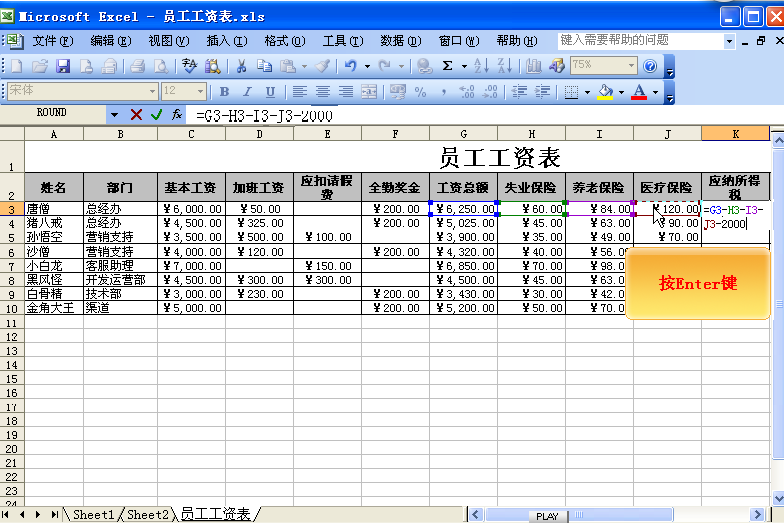Select the 员工工资表 sheet tab
The image size is (784, 523).
(215, 514)
